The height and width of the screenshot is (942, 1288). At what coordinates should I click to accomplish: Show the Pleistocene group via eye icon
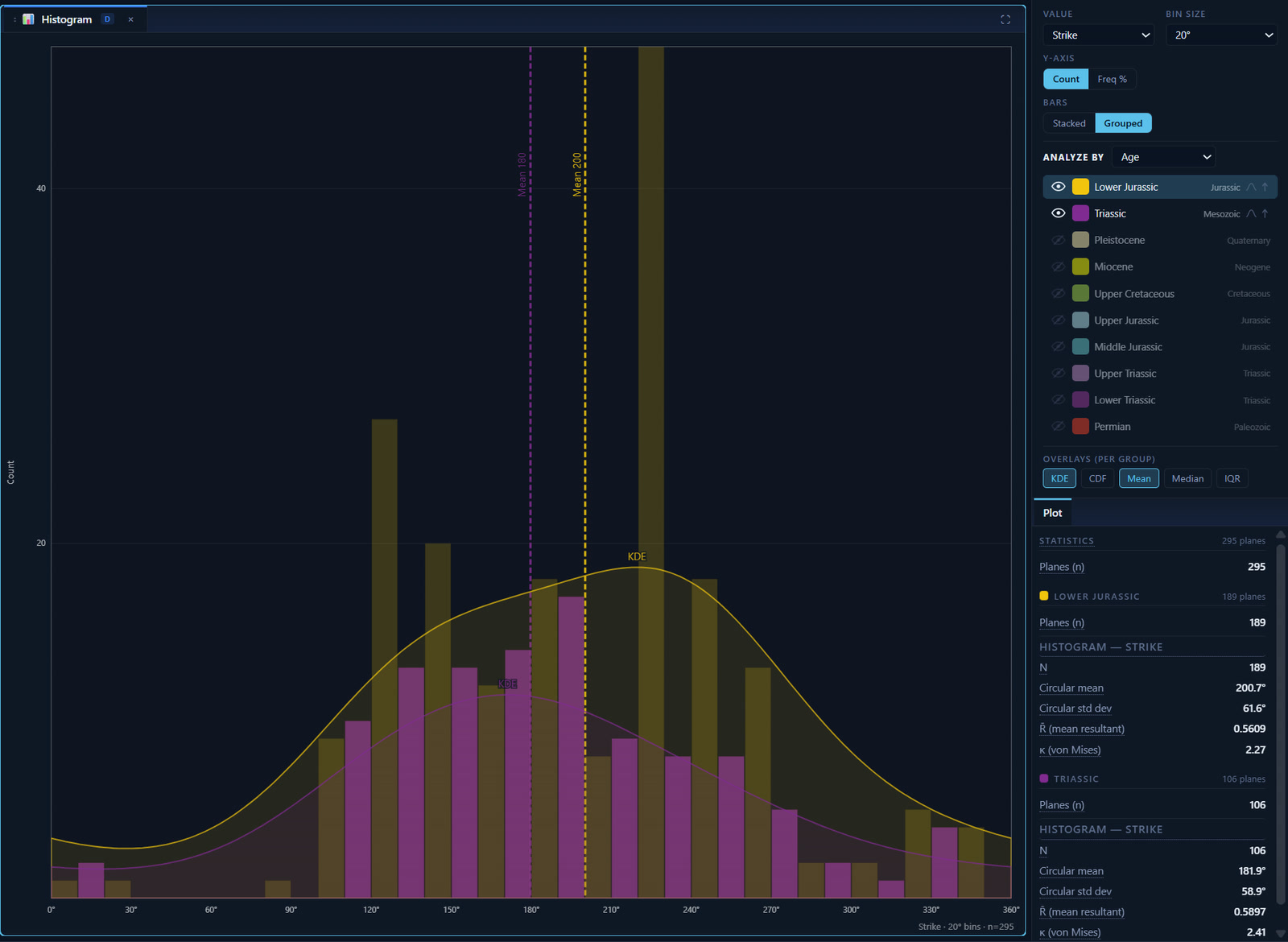(x=1059, y=240)
